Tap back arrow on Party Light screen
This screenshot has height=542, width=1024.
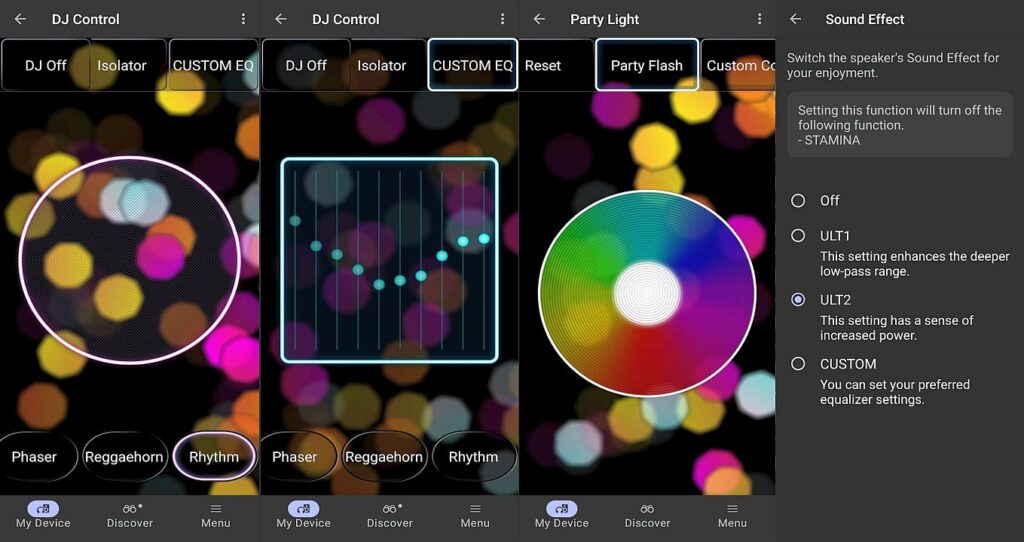coord(539,19)
